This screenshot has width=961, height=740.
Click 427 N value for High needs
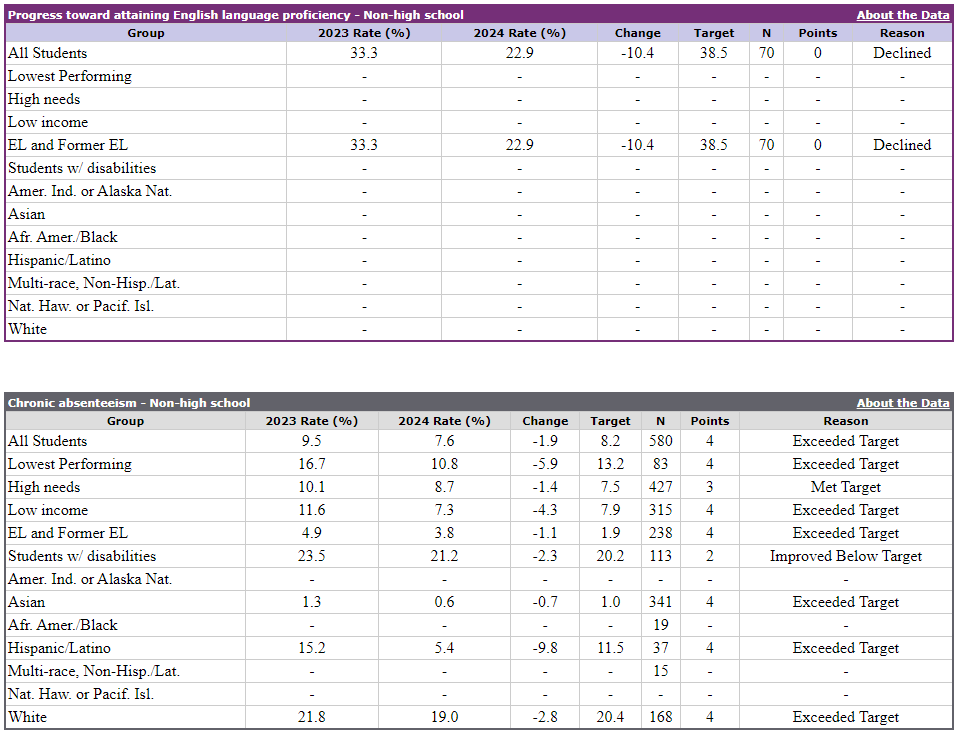[660, 487]
